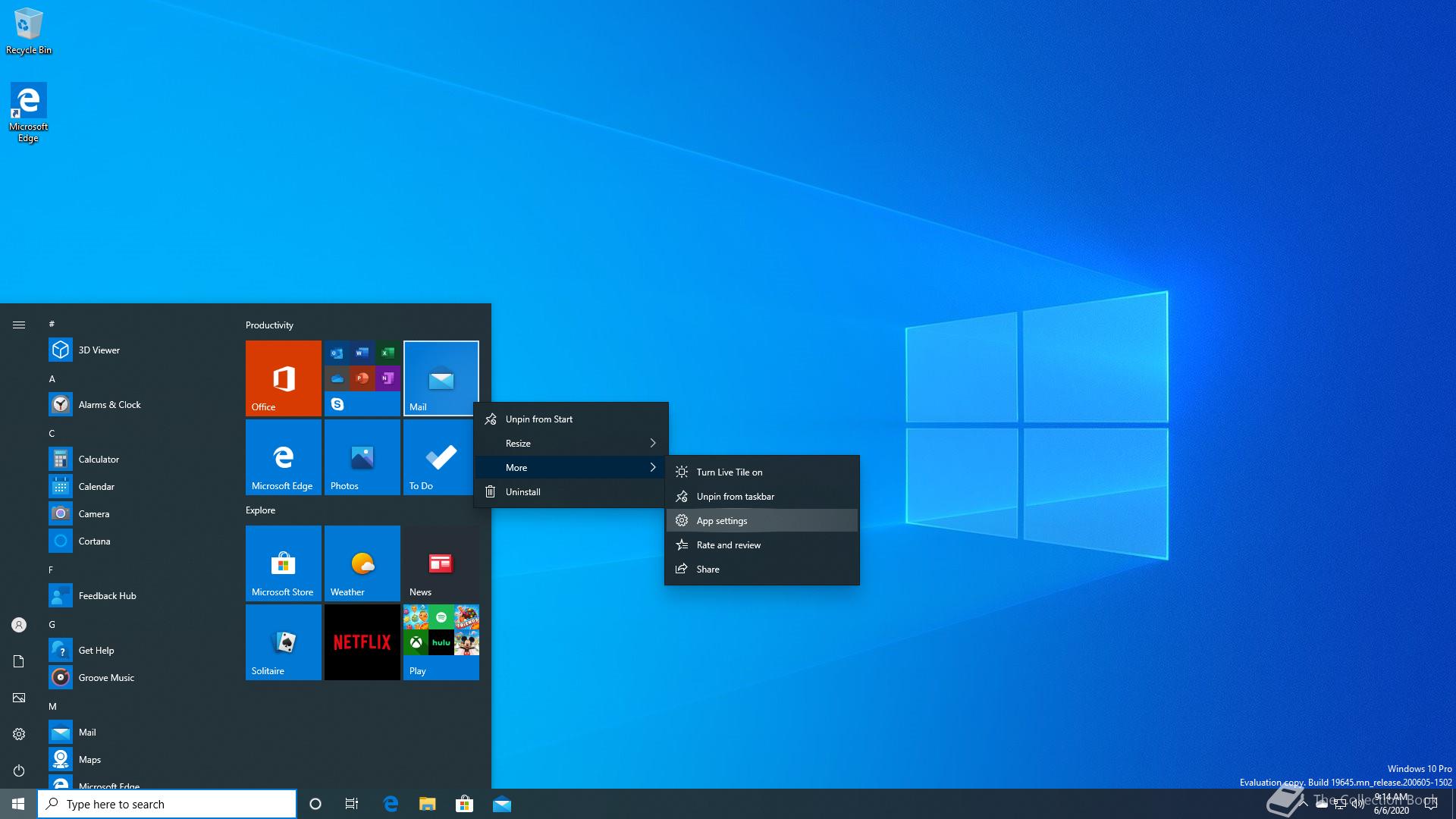The image size is (1456, 819).
Task: Click the Productivity group header
Action: (269, 325)
